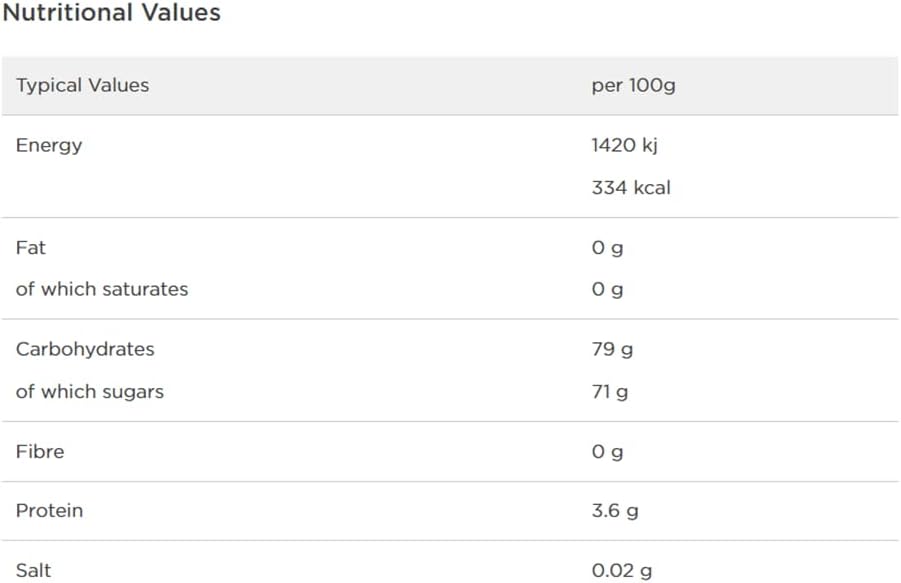Select the 1420 kj energy value
This screenshot has height=583, width=901.
pos(624,145)
